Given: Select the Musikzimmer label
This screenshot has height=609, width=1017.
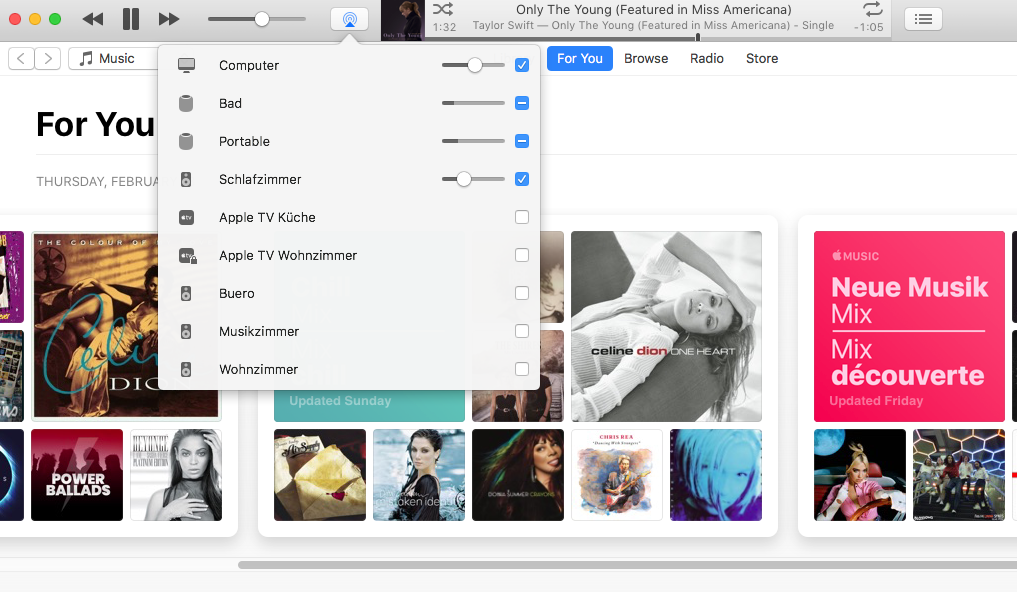Looking at the screenshot, I should click(x=259, y=331).
